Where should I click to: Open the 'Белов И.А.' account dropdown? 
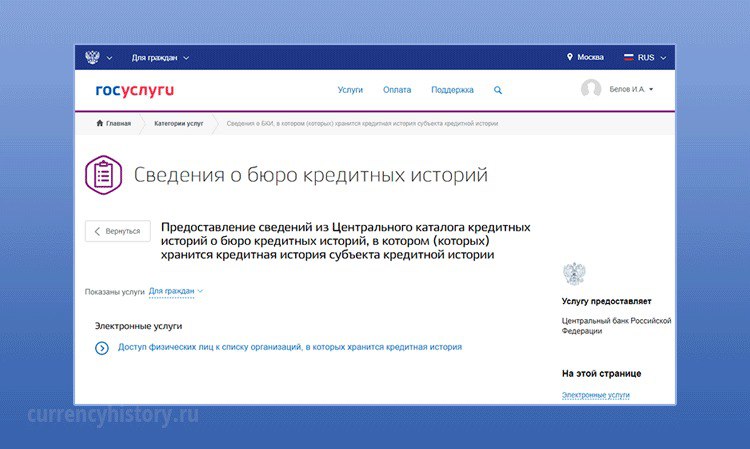click(x=631, y=89)
